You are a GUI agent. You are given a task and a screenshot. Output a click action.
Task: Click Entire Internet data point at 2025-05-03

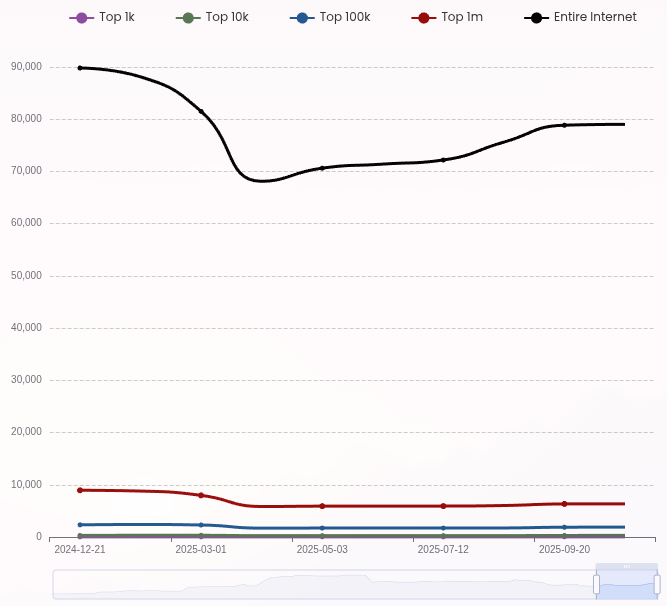pyautogui.click(x=322, y=168)
